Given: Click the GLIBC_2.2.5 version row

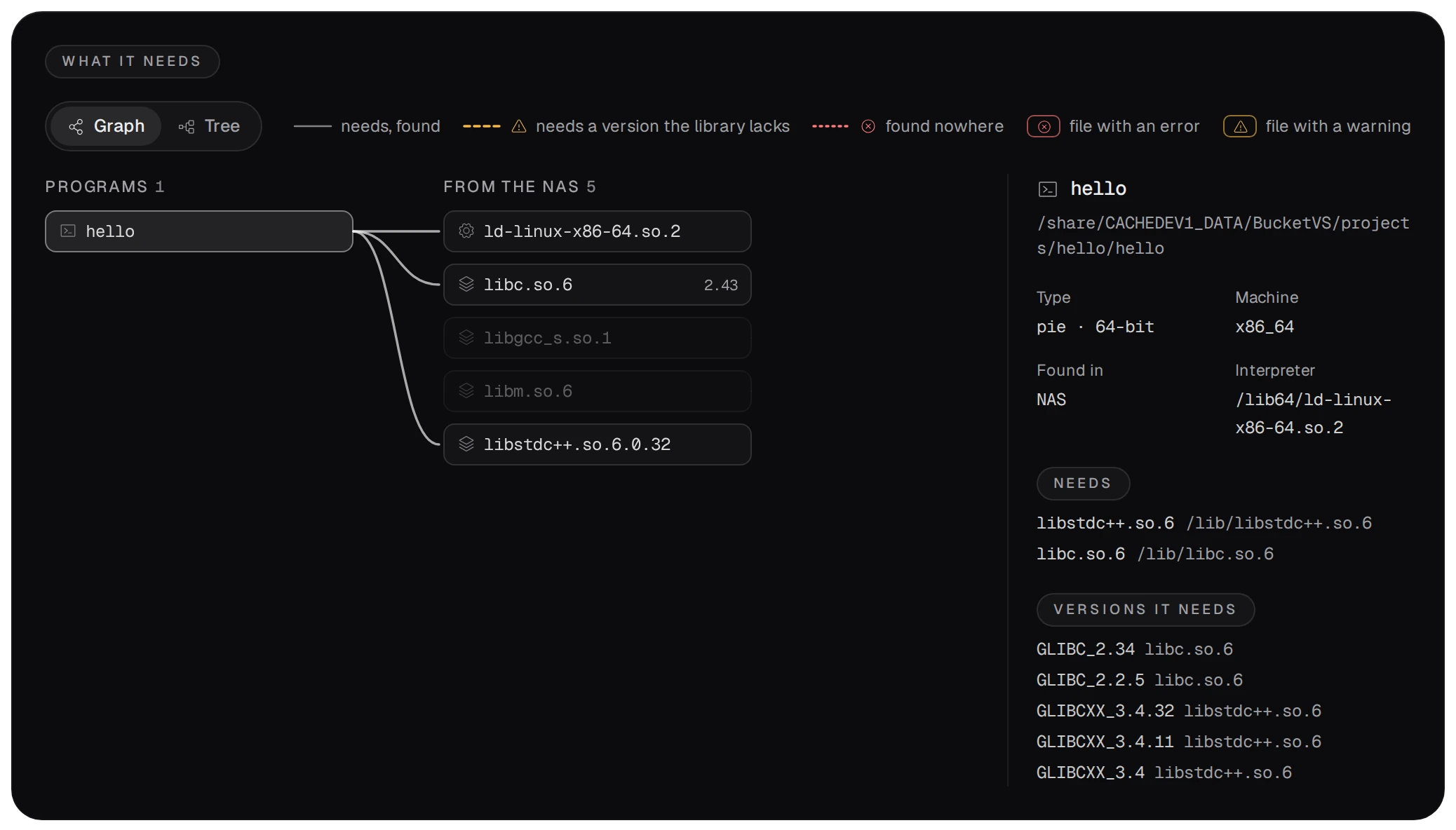Looking at the screenshot, I should (x=1140, y=680).
